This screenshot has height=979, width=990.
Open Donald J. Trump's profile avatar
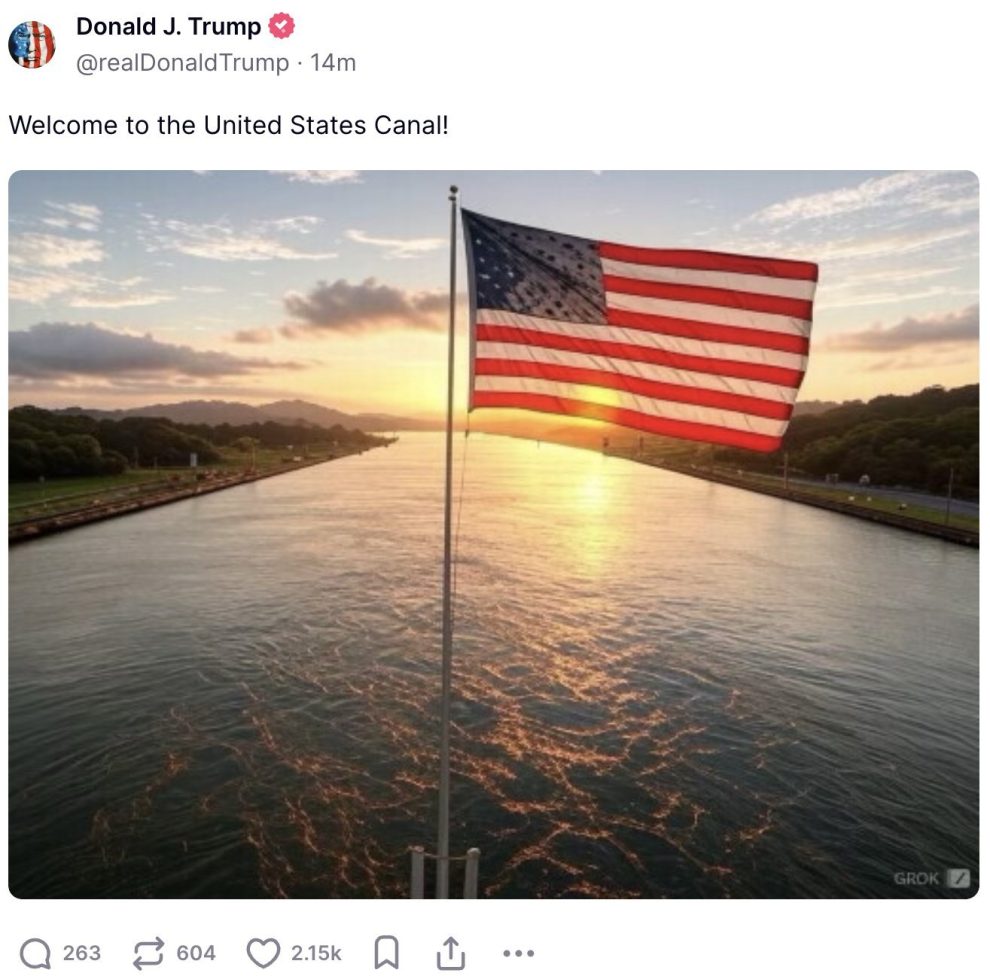[32, 45]
